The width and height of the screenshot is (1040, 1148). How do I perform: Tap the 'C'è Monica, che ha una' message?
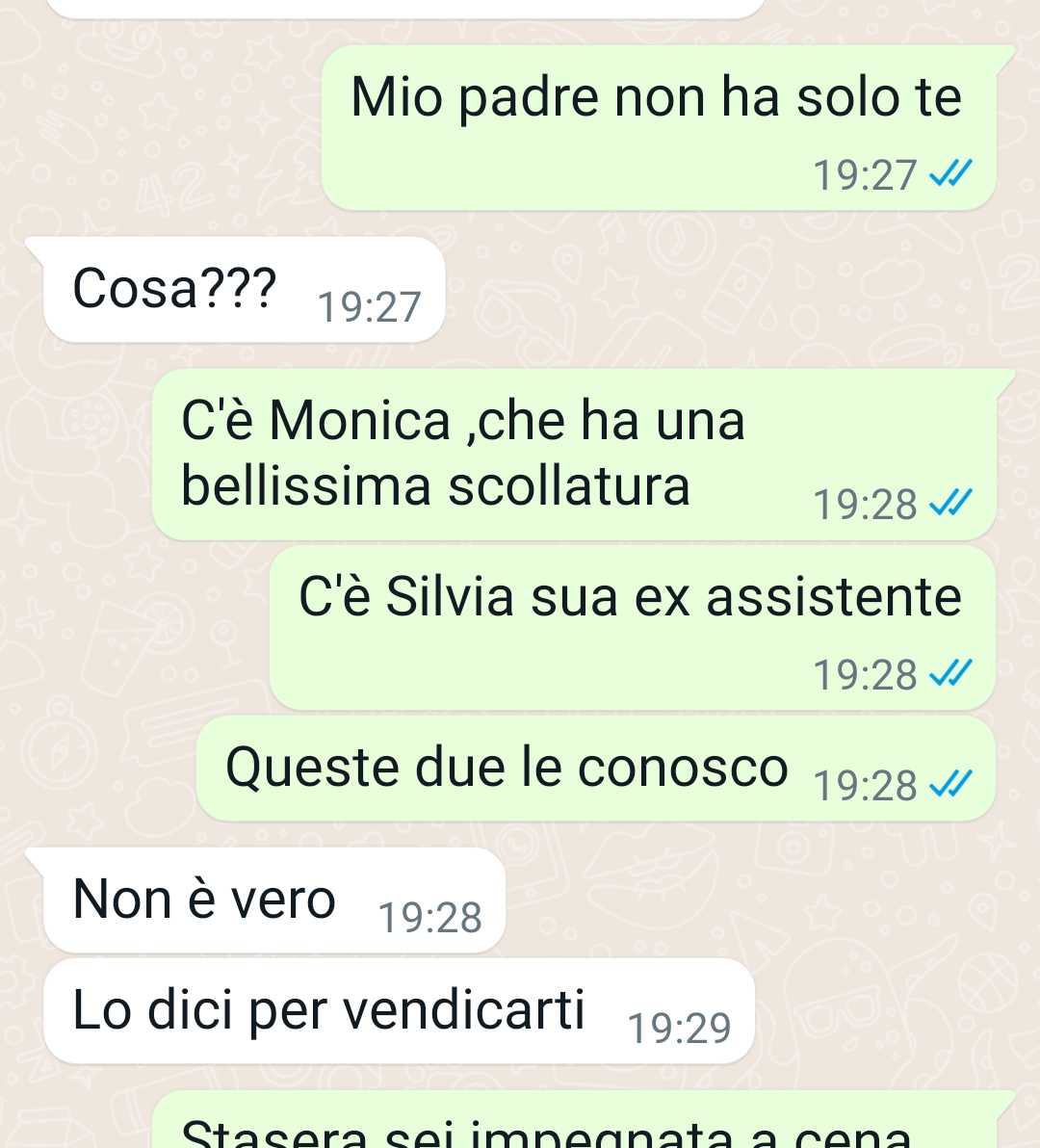click(x=584, y=454)
